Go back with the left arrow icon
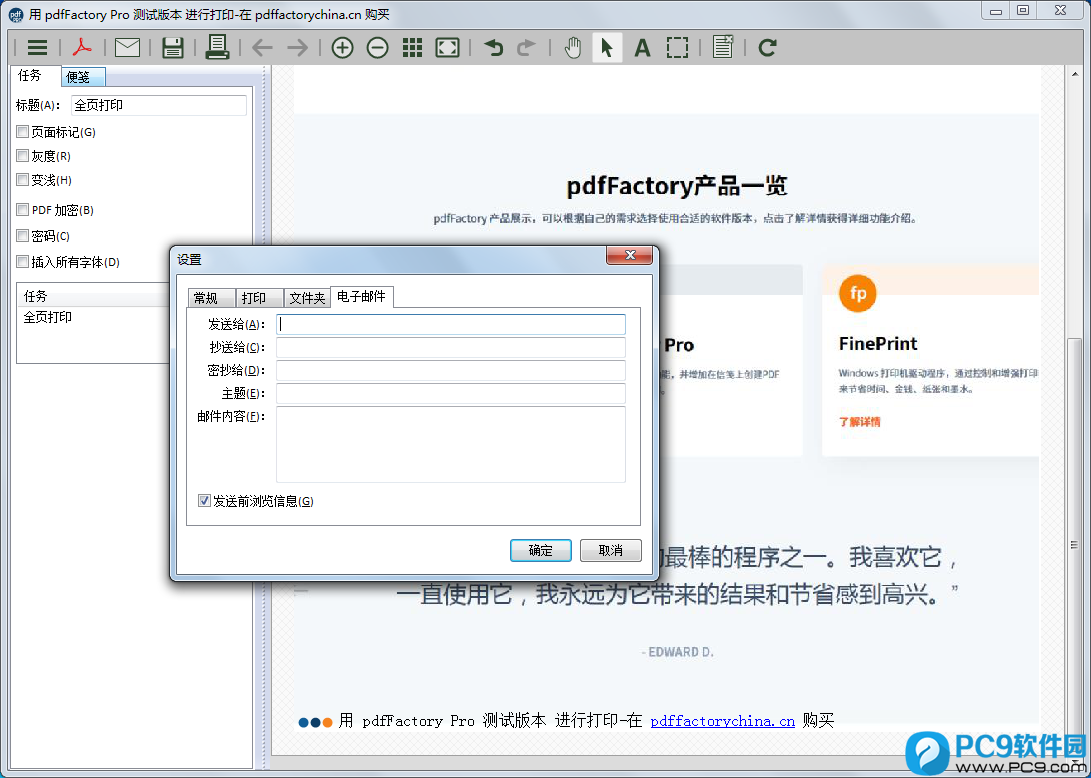Screen dimensions: 1091x778 pos(262,47)
